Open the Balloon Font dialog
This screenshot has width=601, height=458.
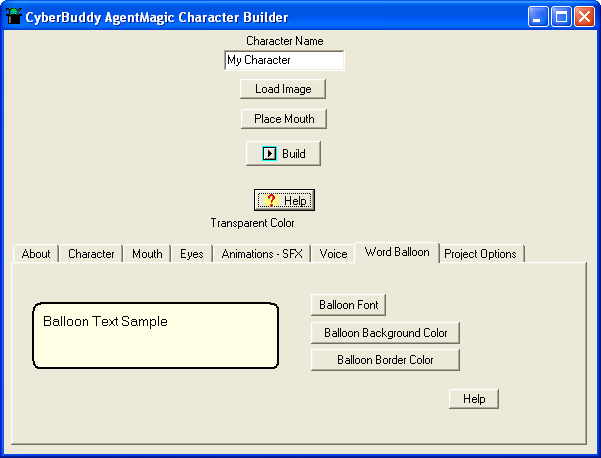pyautogui.click(x=348, y=305)
